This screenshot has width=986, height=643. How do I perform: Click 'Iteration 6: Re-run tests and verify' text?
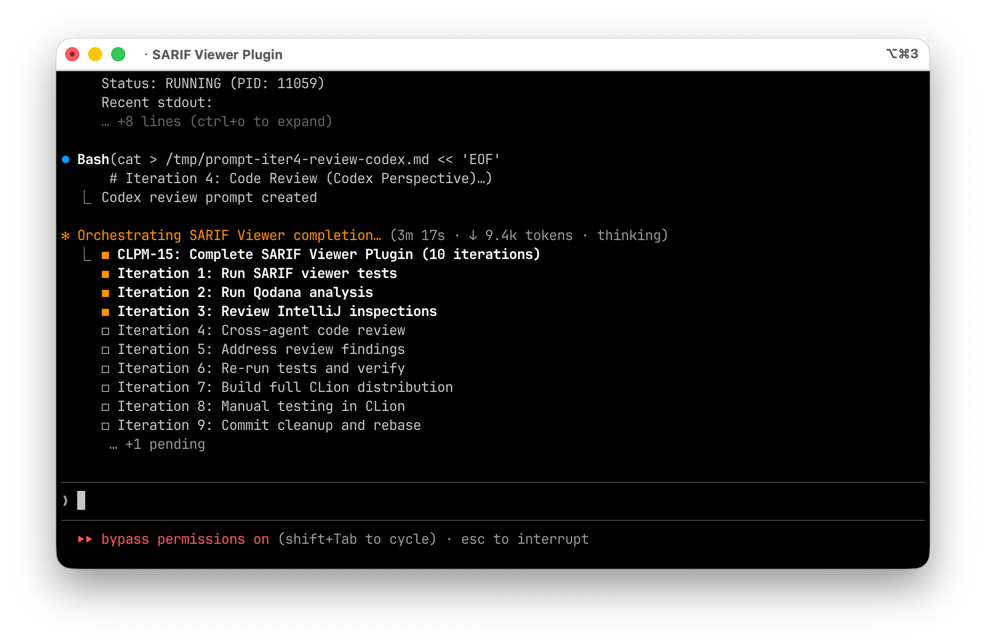[x=262, y=368]
